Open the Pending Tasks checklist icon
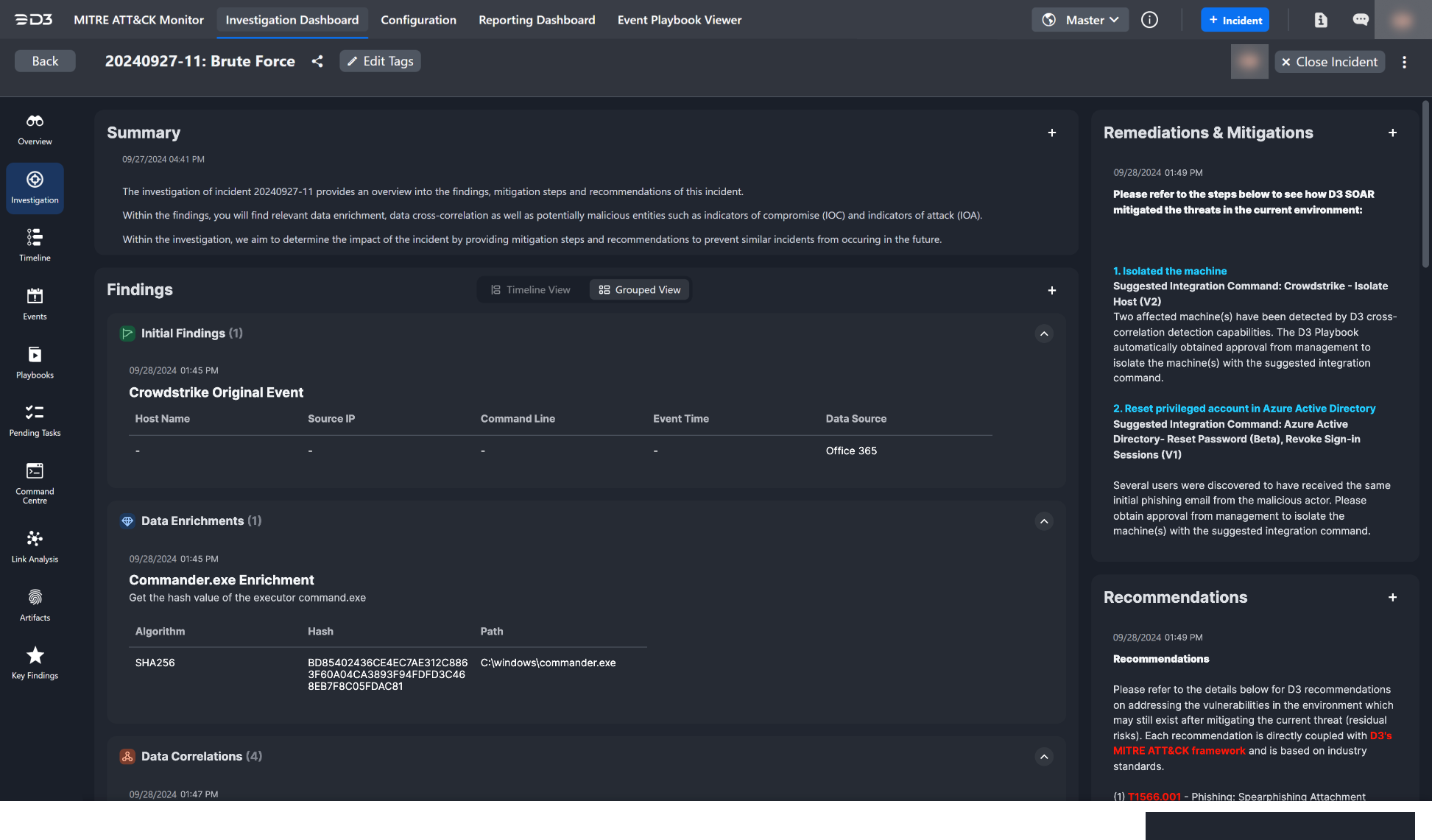The width and height of the screenshot is (1432, 840). pyautogui.click(x=35, y=420)
